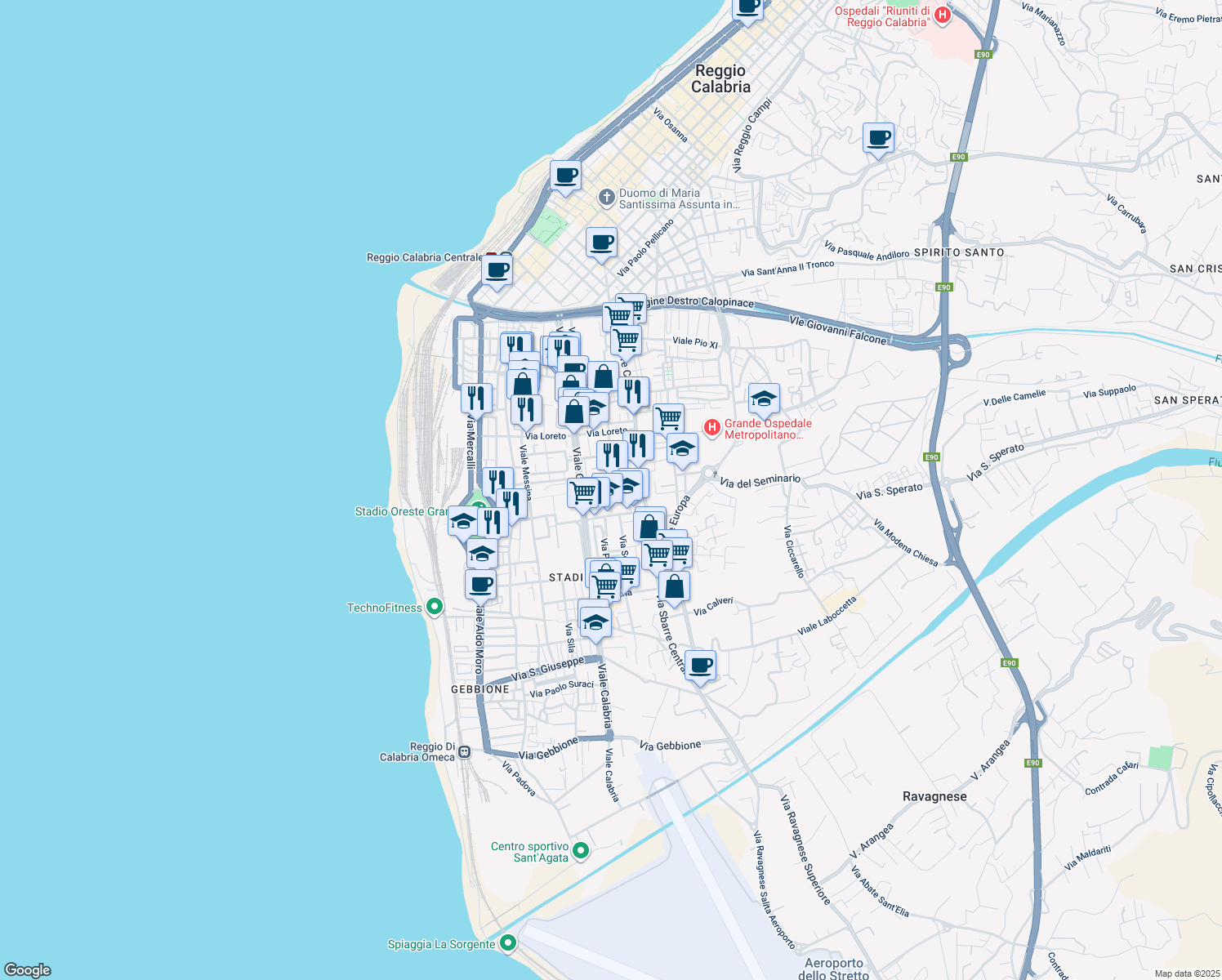
Task: Select the school marker south of Stadi label
Action: tap(595, 623)
